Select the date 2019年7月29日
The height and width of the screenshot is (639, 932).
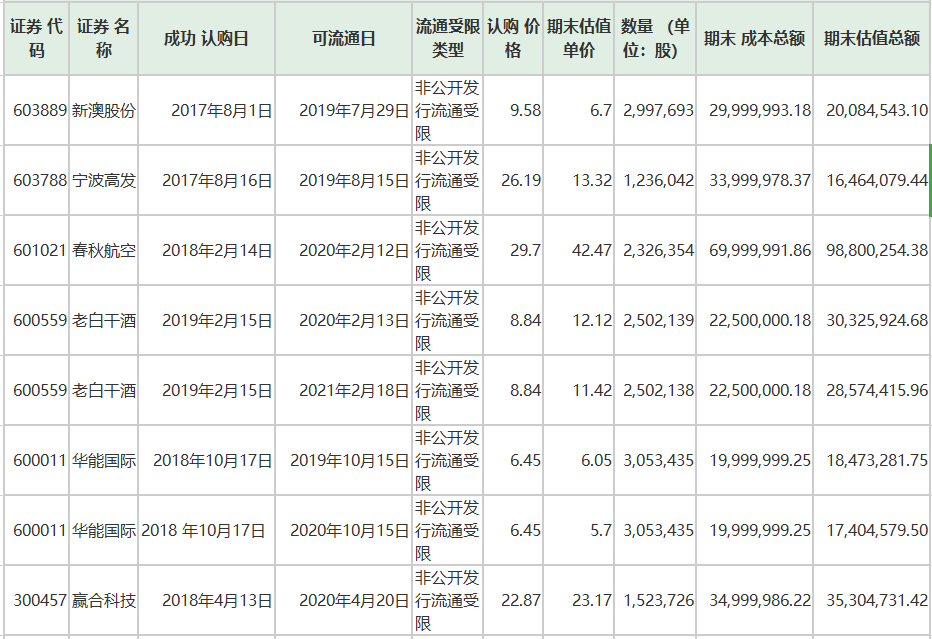click(x=354, y=111)
